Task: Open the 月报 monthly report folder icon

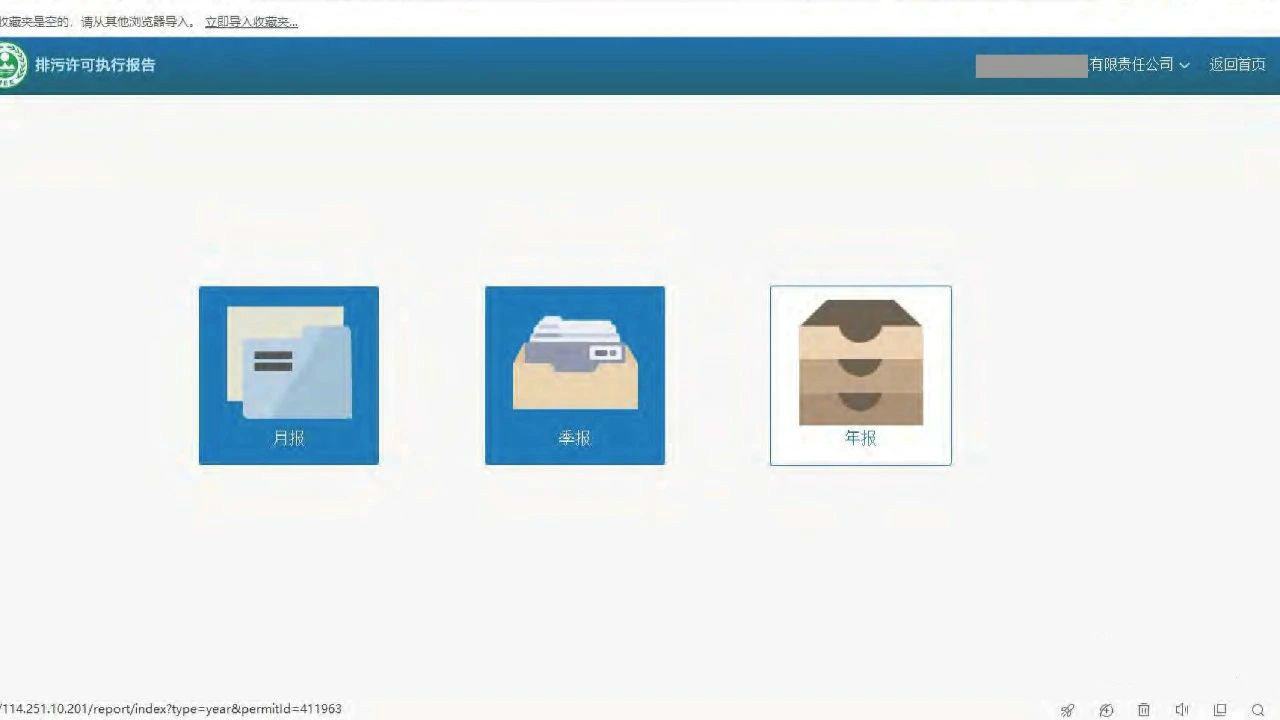Action: tap(289, 362)
